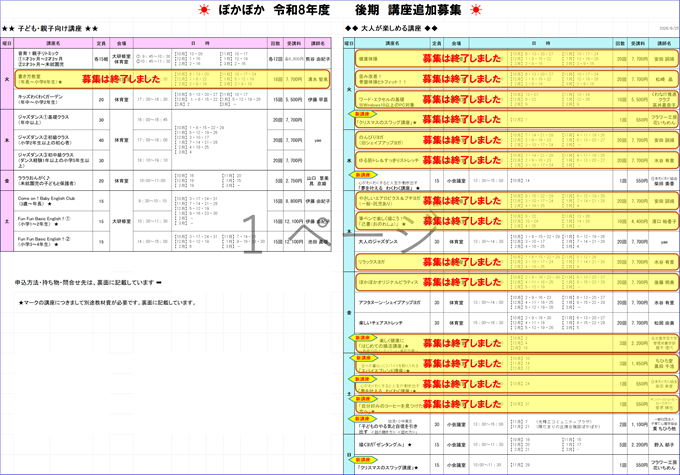
Task: Select the note '★マークの講座につきまして別途教材費が必要です'
Action: [x=107, y=302]
